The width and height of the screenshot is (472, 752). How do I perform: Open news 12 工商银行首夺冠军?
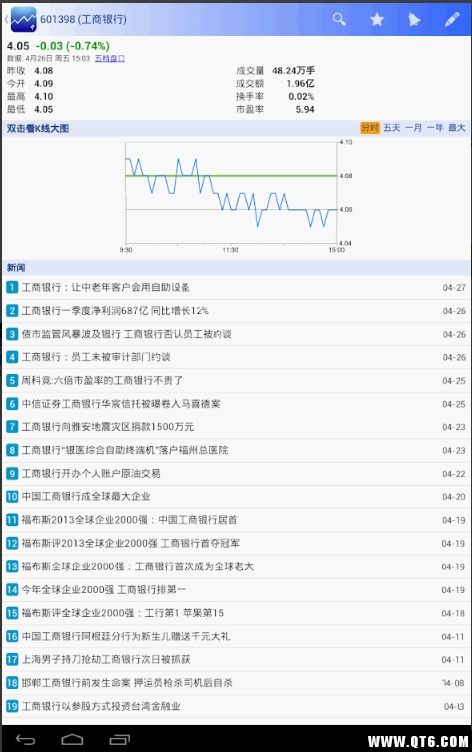(x=236, y=543)
